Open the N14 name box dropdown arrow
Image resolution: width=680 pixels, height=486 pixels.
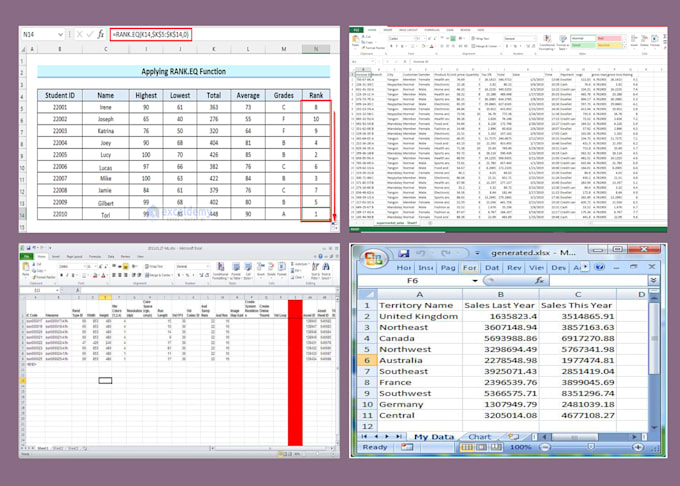coord(60,34)
